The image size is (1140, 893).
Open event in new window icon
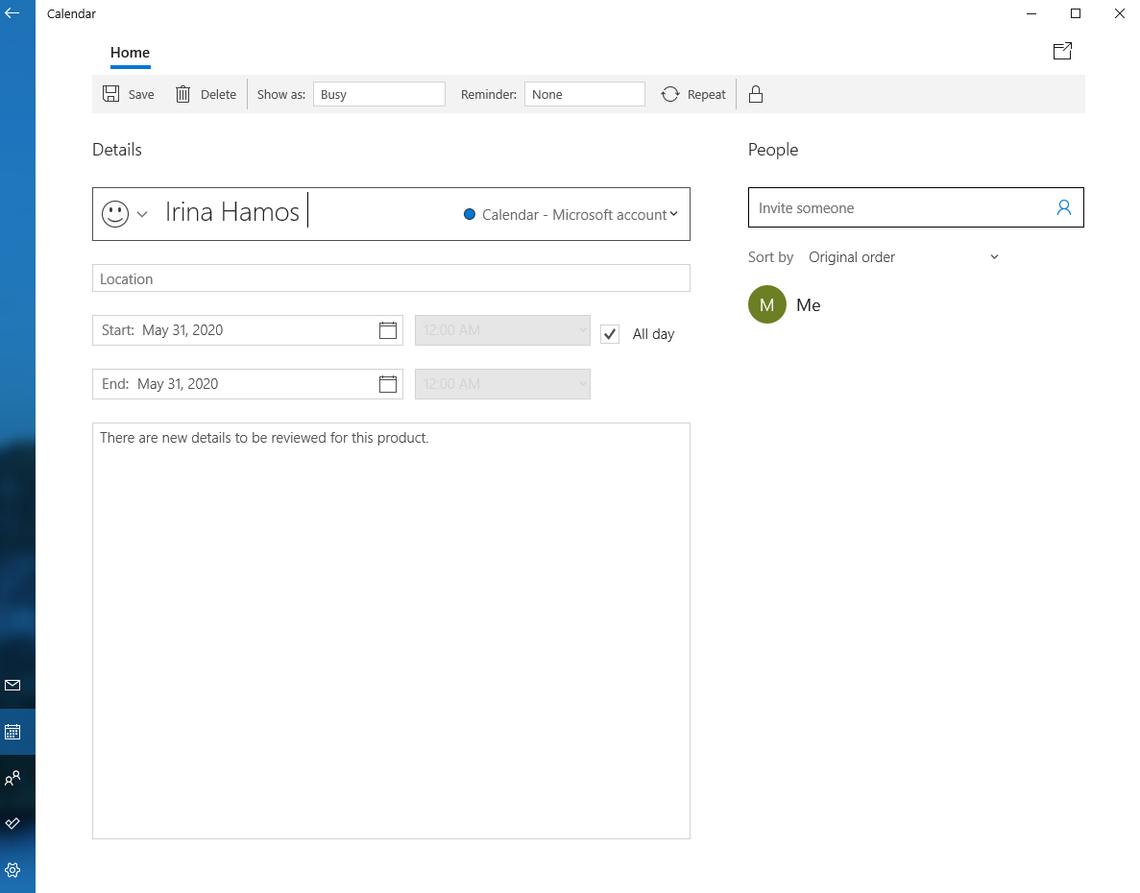pos(1062,50)
